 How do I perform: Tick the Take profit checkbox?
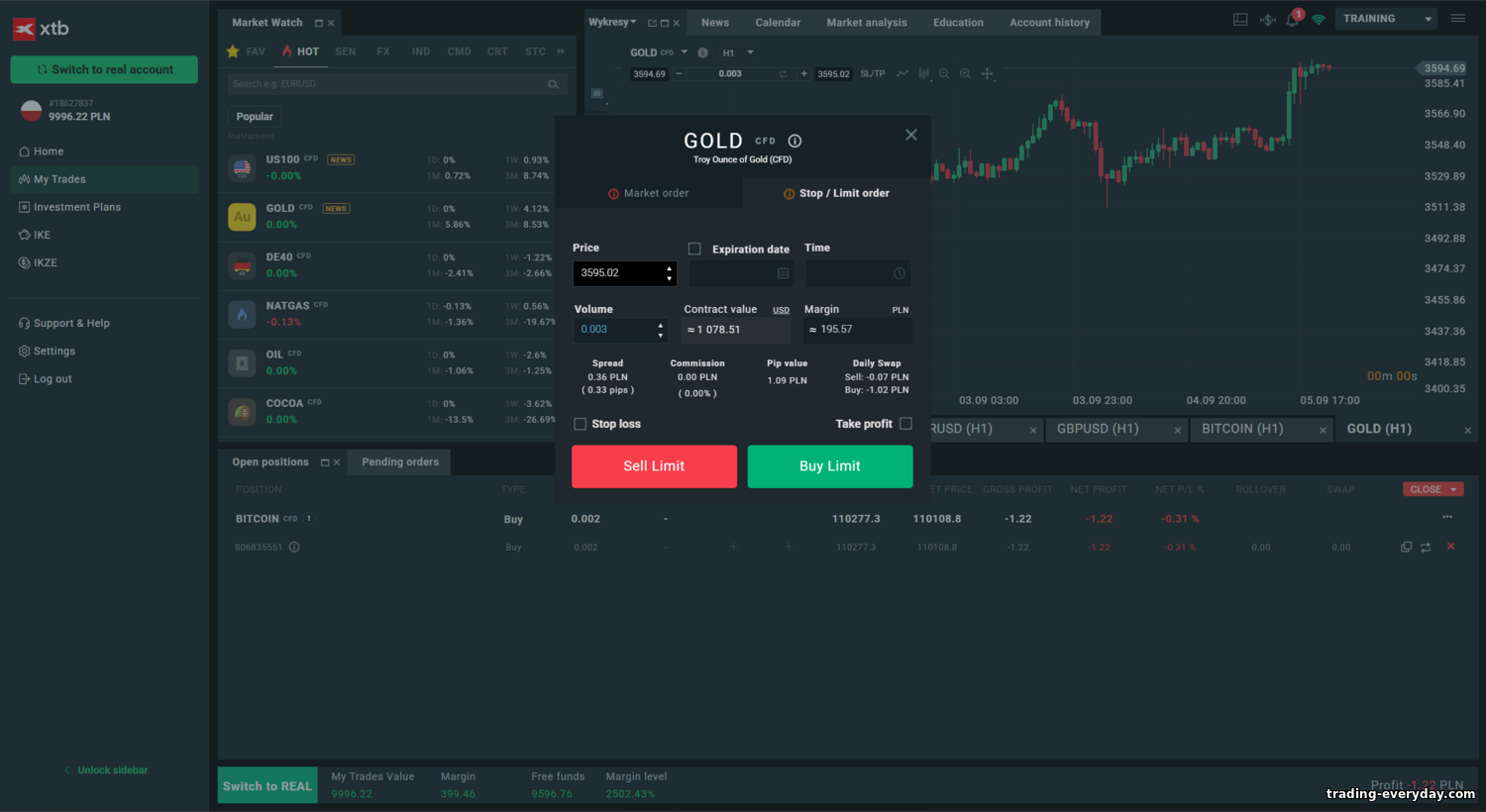click(905, 424)
